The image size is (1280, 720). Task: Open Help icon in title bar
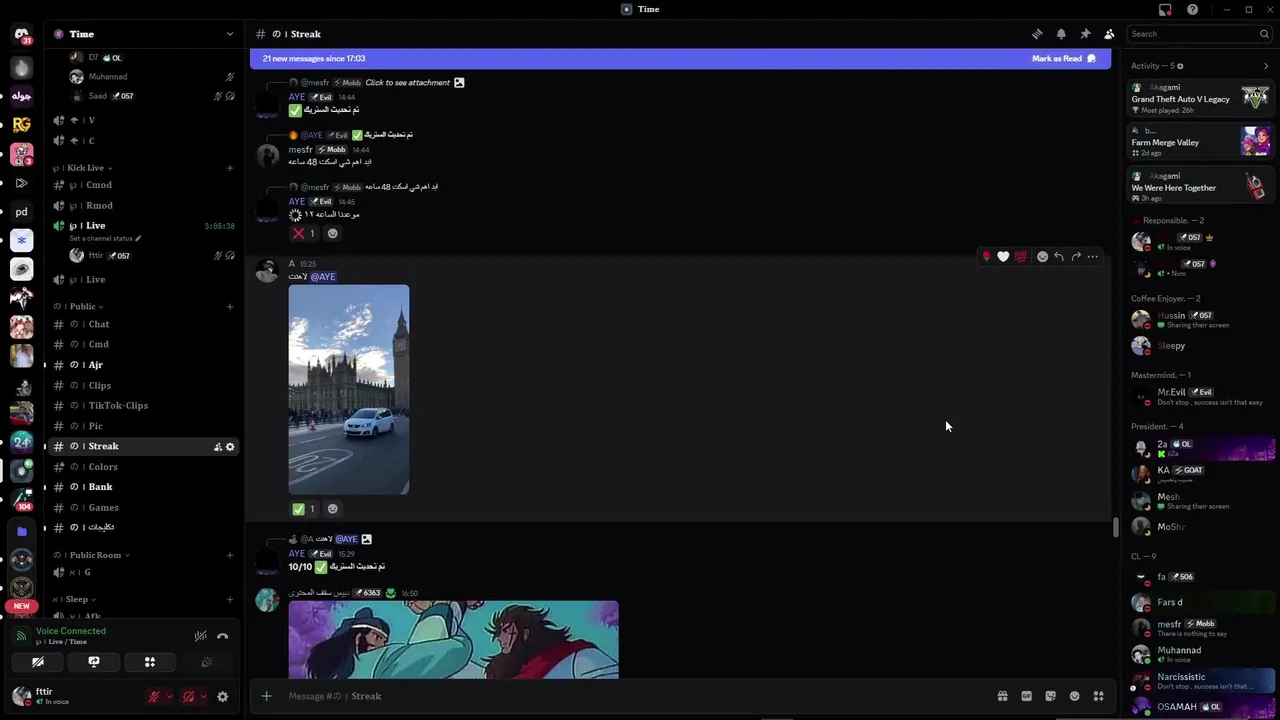[x=1193, y=10]
